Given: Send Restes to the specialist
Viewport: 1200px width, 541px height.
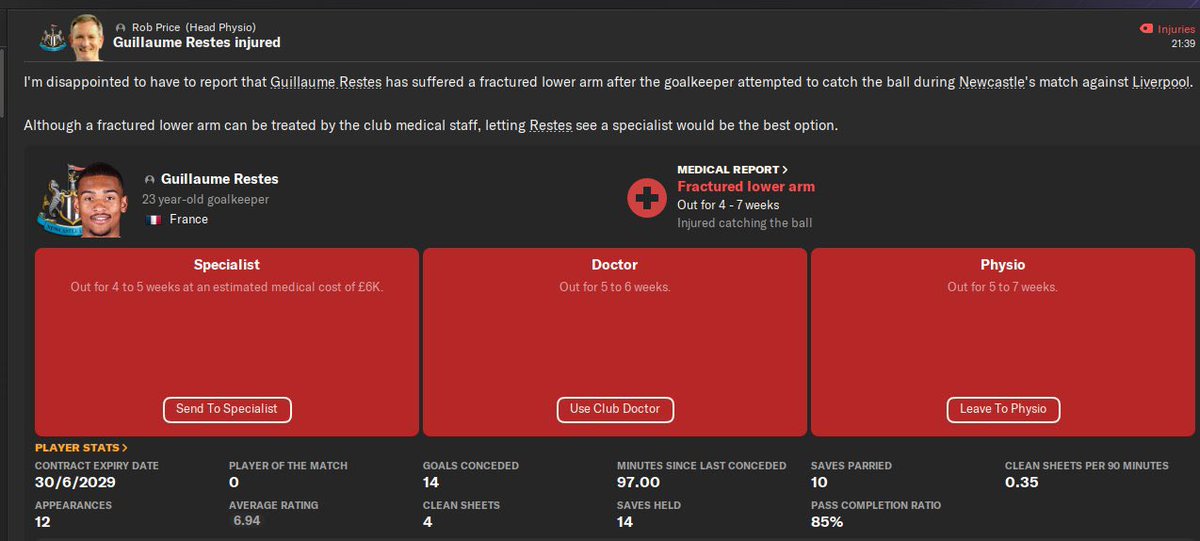Looking at the screenshot, I should [227, 409].
